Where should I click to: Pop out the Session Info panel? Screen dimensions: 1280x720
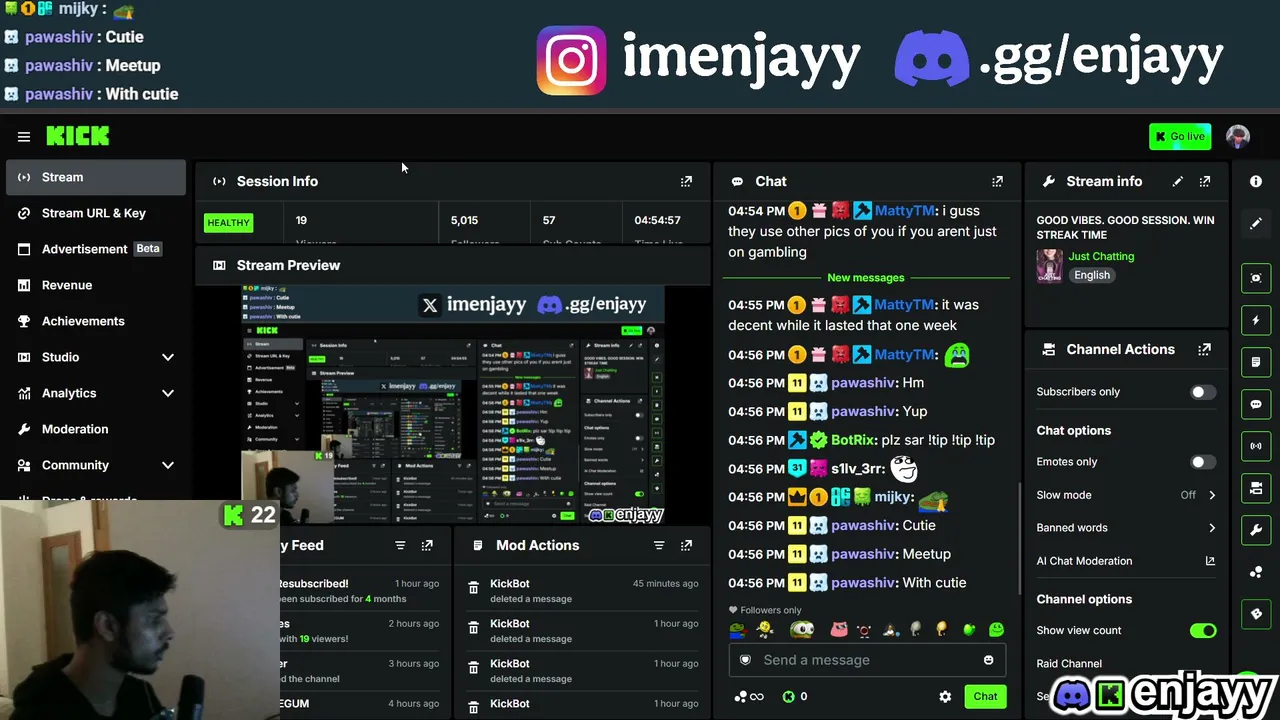(686, 181)
